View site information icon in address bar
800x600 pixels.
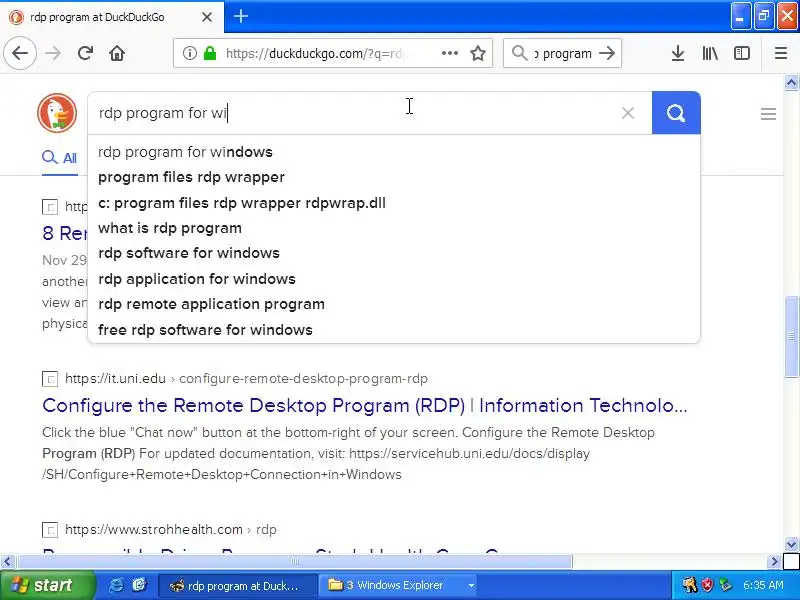pos(189,53)
